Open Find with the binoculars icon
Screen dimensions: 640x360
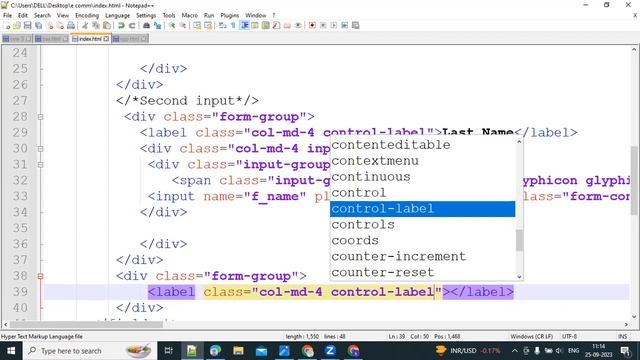coord(146,25)
